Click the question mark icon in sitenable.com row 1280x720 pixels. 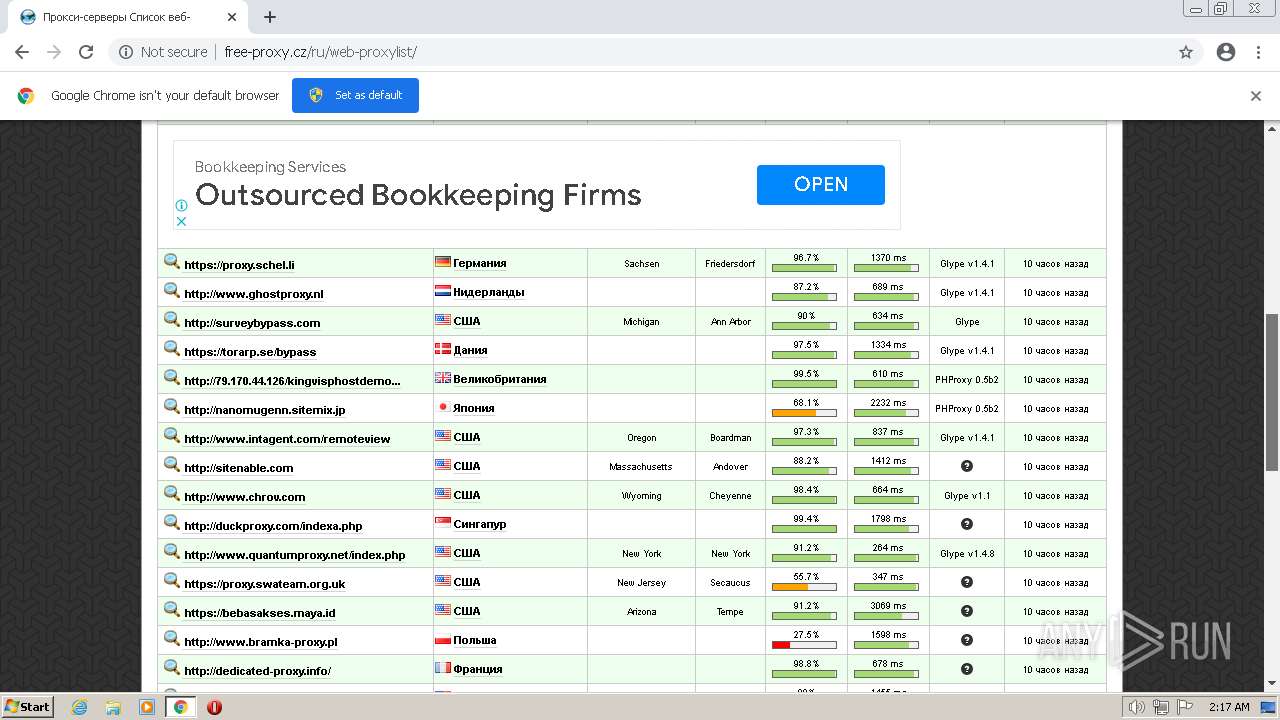tap(967, 466)
